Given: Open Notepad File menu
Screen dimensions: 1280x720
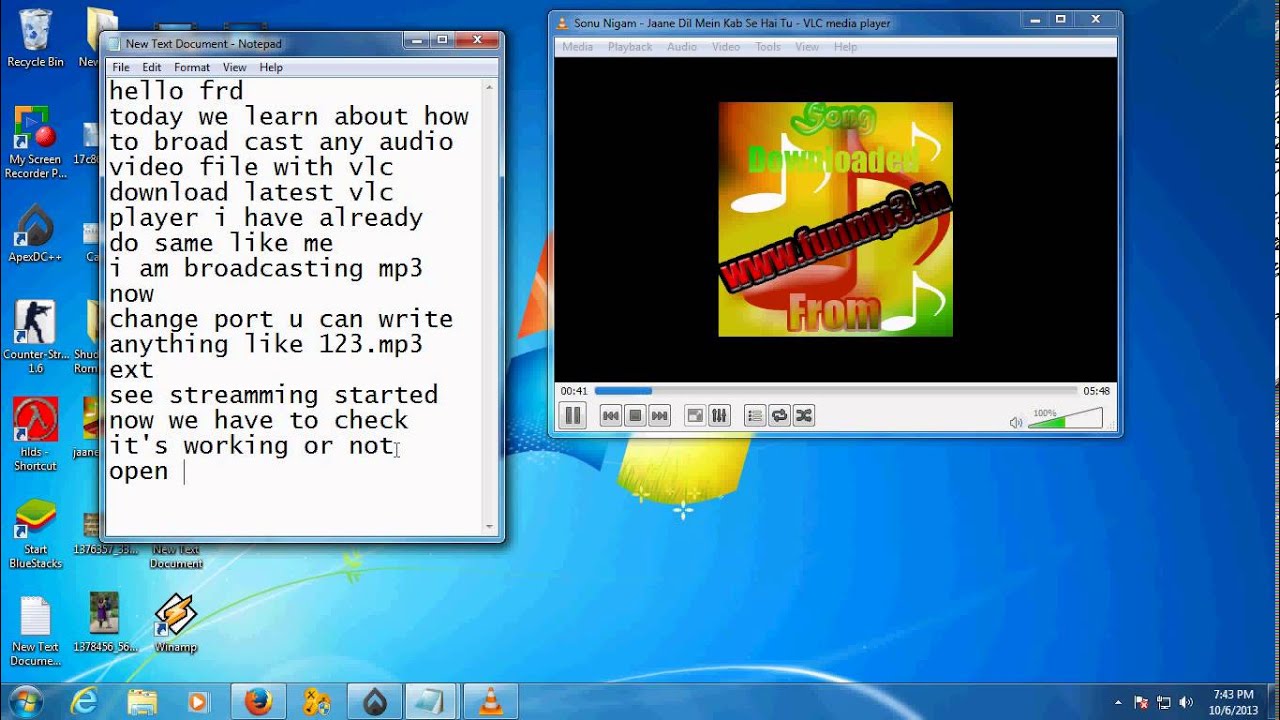Looking at the screenshot, I should click(x=121, y=67).
